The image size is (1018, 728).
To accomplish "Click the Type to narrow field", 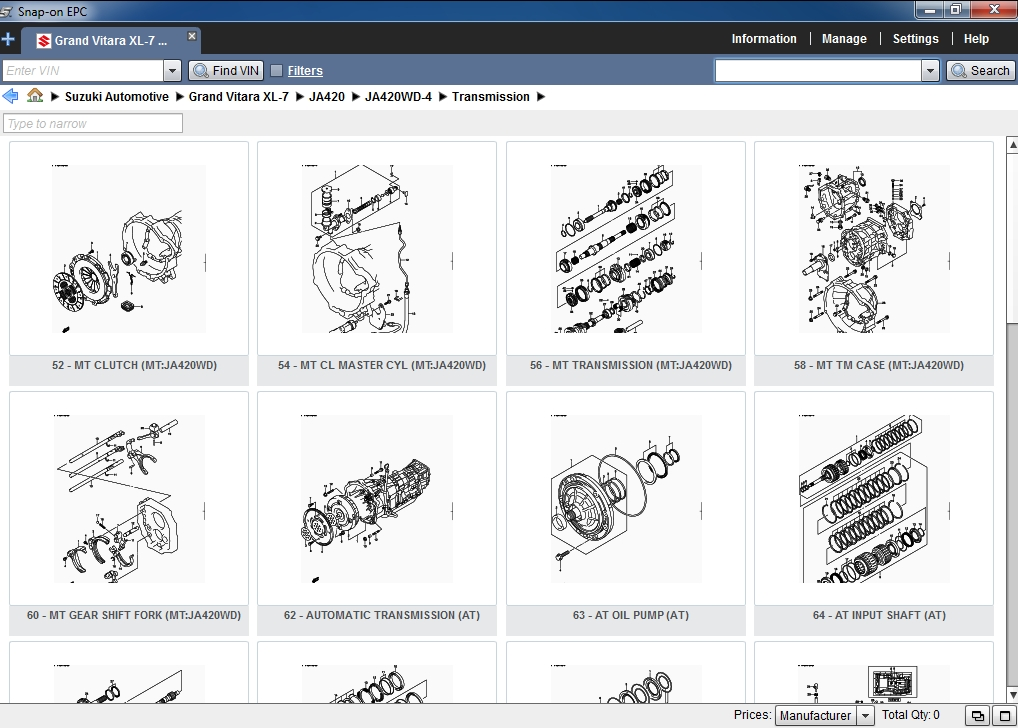I will click(x=93, y=123).
